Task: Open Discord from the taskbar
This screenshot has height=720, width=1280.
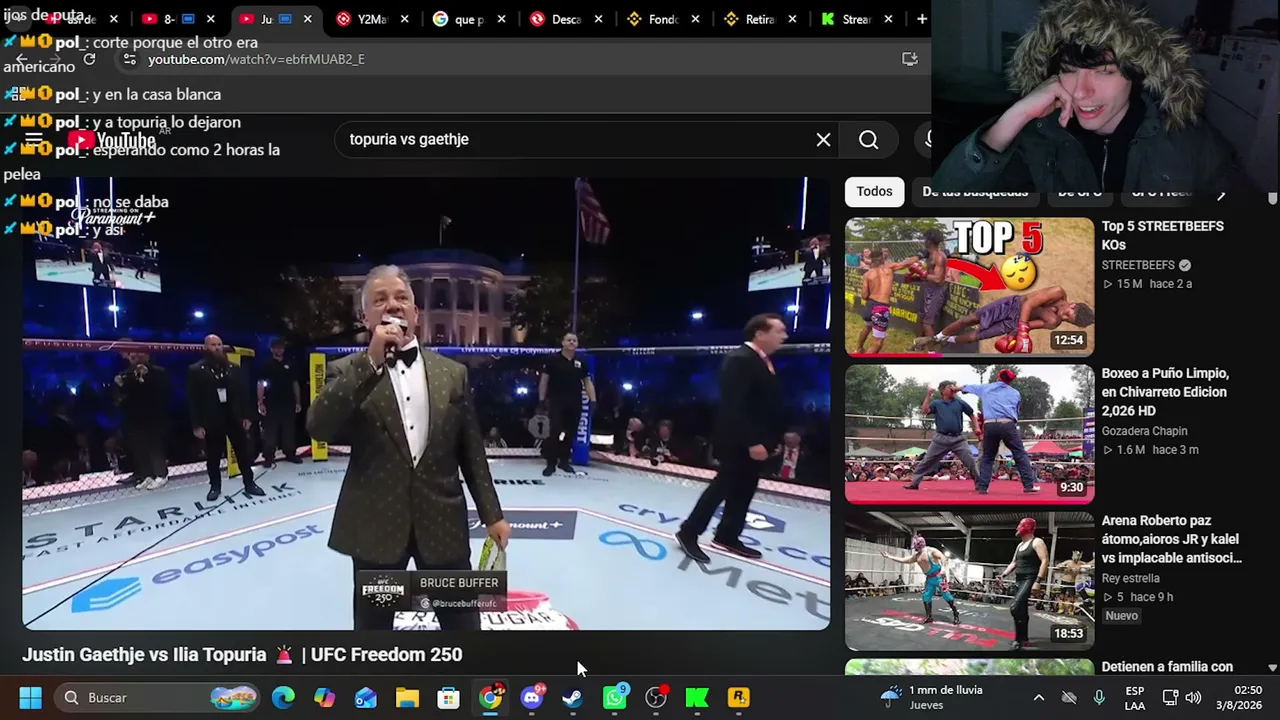Action: click(x=532, y=697)
